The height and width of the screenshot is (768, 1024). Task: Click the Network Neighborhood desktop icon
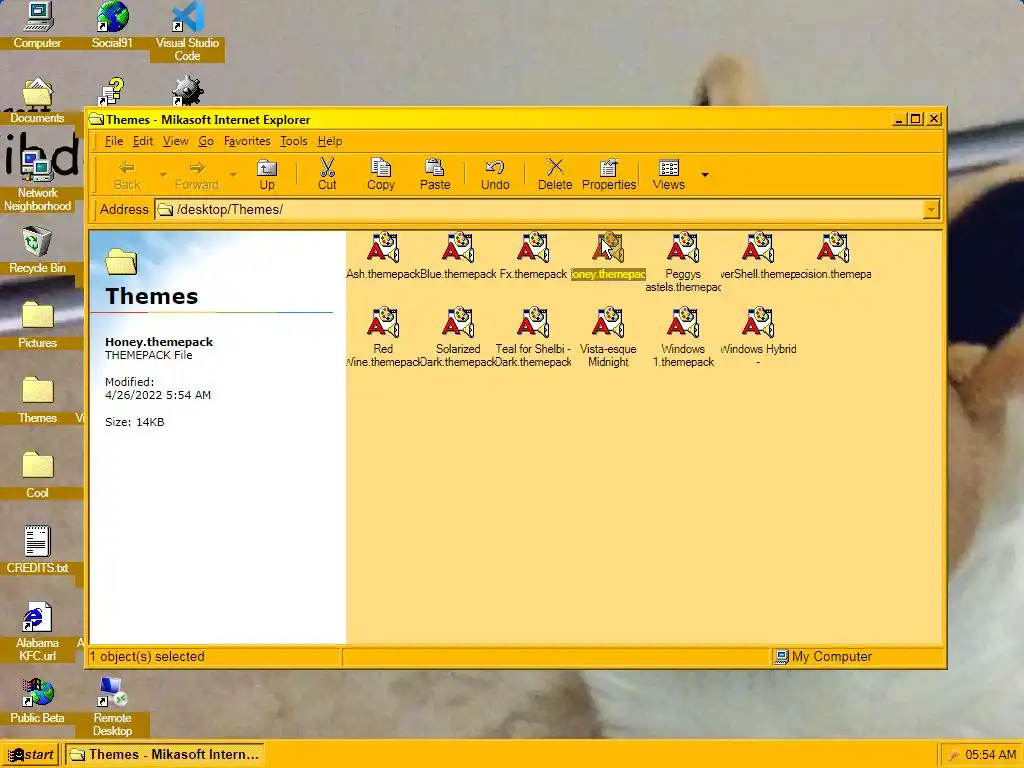coord(37,168)
